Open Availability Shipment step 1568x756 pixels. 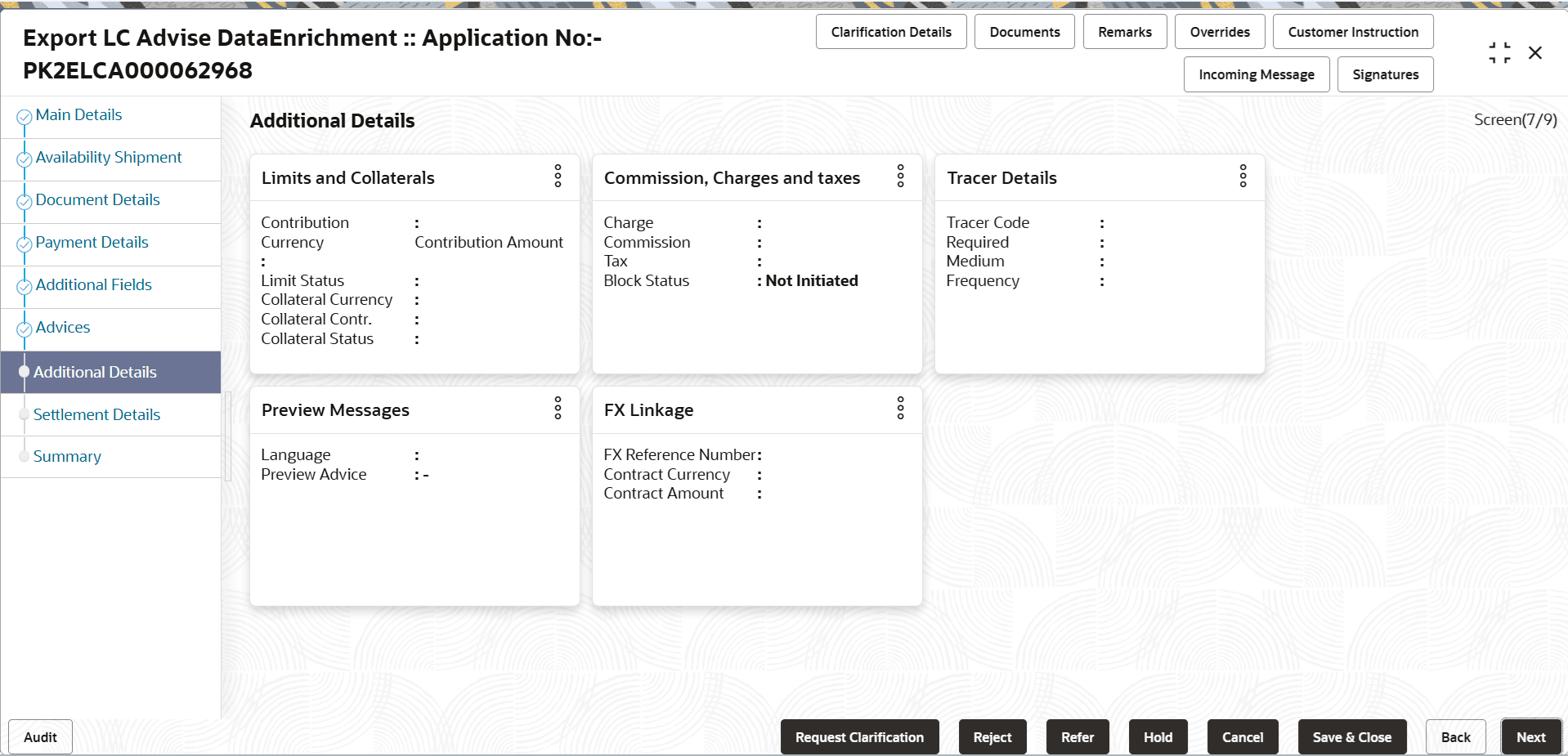point(109,158)
